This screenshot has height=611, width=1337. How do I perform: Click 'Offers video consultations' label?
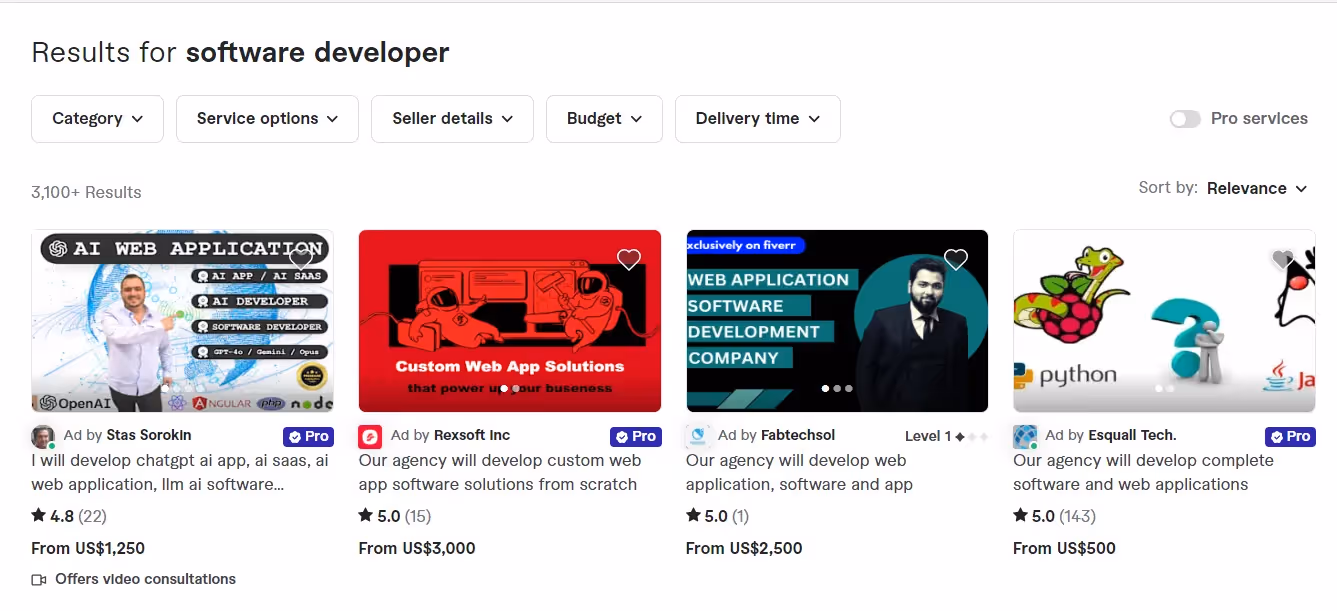[146, 579]
